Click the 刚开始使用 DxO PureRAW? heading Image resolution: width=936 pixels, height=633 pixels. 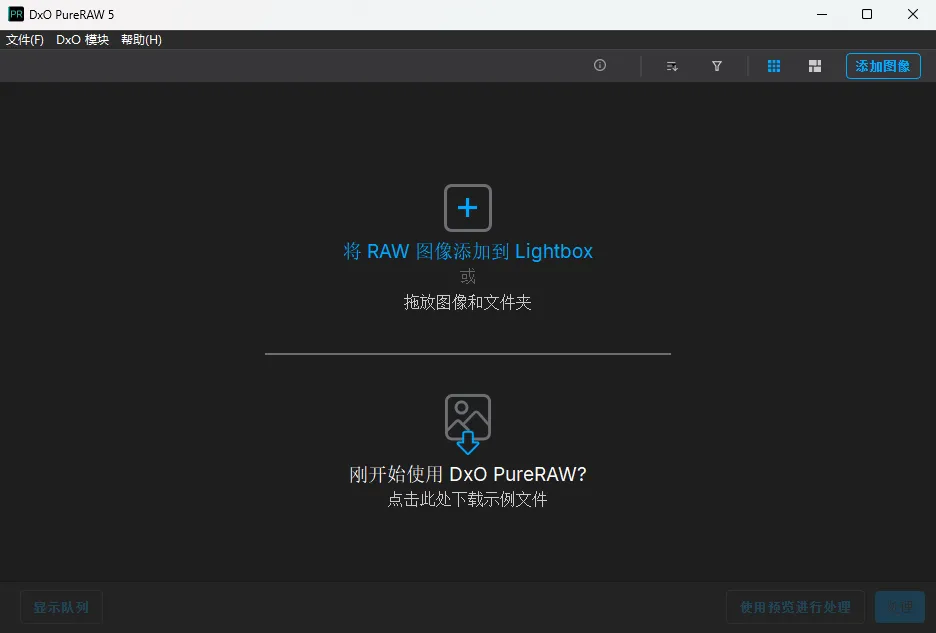[x=468, y=474]
